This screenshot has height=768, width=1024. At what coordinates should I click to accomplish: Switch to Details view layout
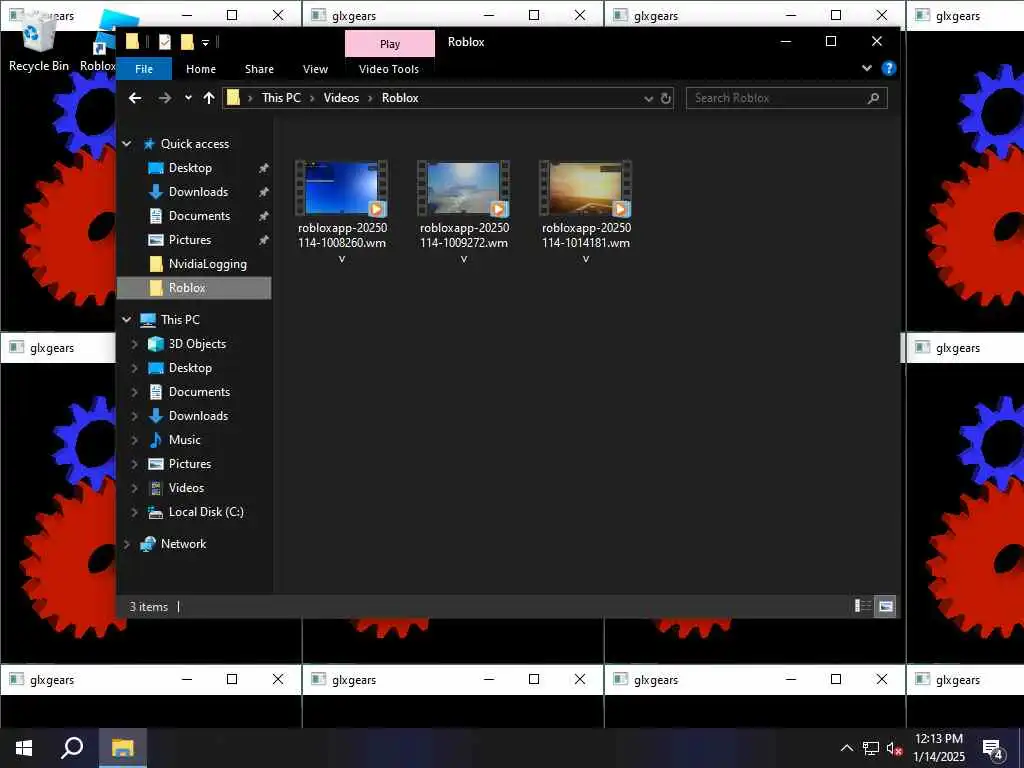(863, 606)
